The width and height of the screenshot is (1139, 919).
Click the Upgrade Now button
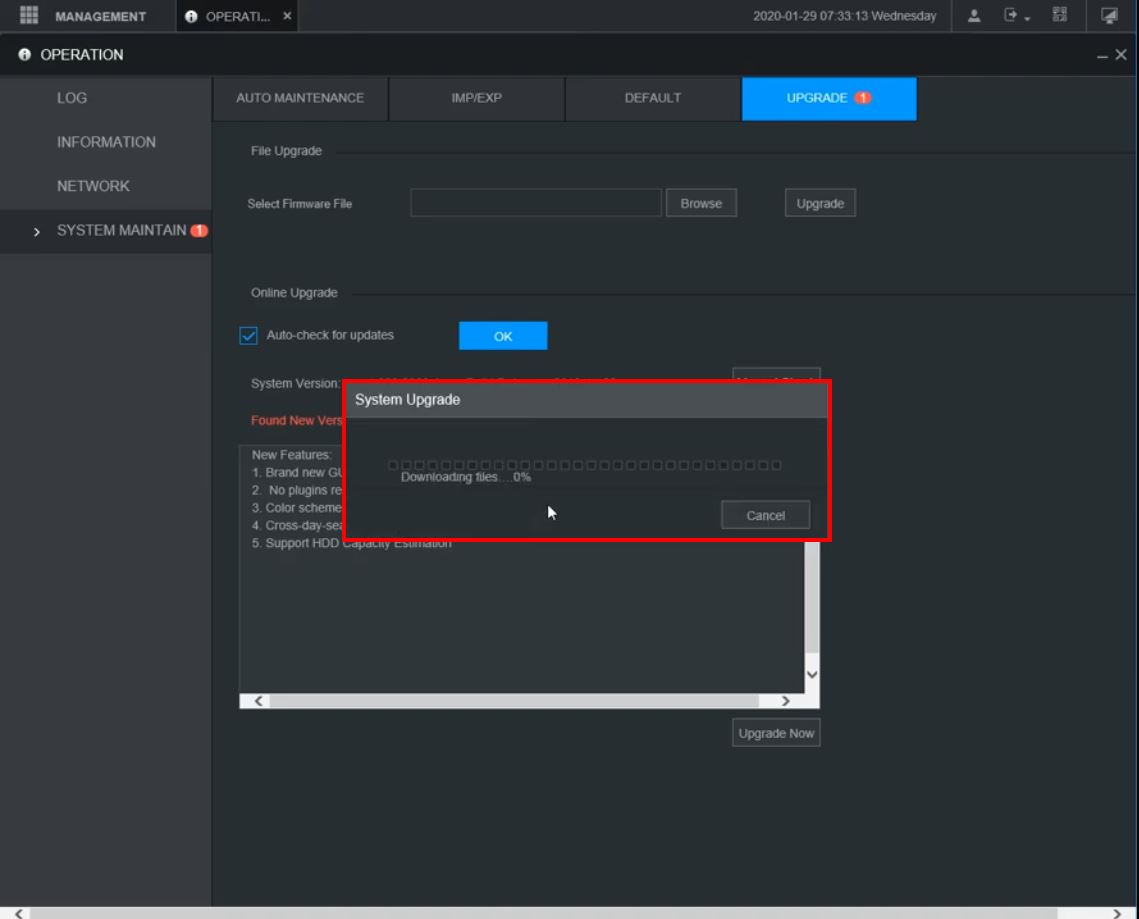776,733
